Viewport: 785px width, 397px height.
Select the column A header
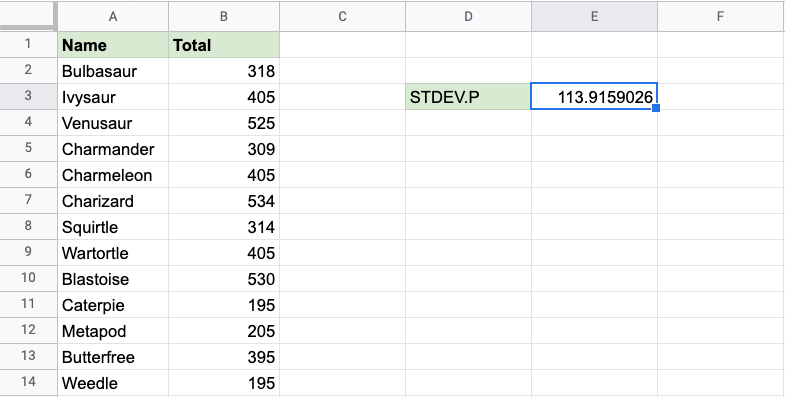pyautogui.click(x=113, y=17)
